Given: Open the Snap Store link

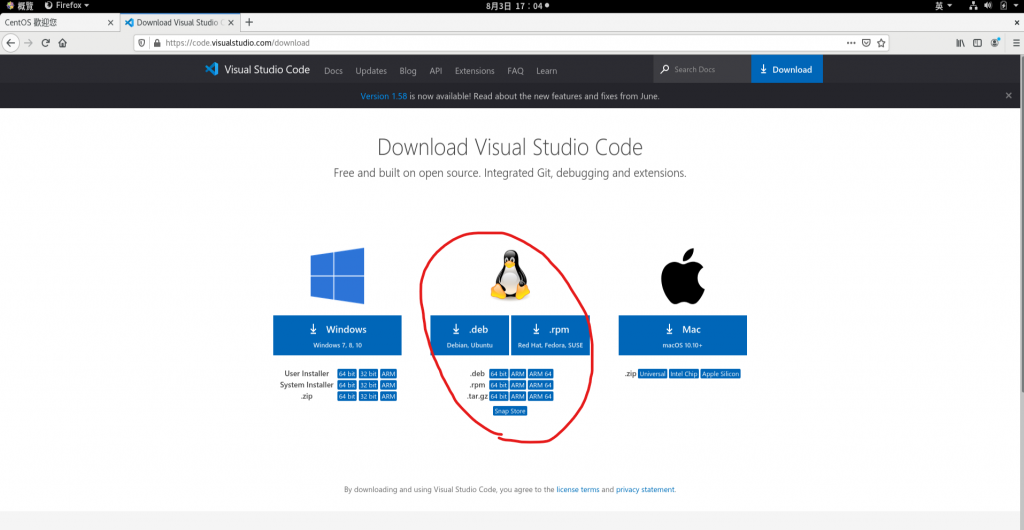Looking at the screenshot, I should 510,411.
